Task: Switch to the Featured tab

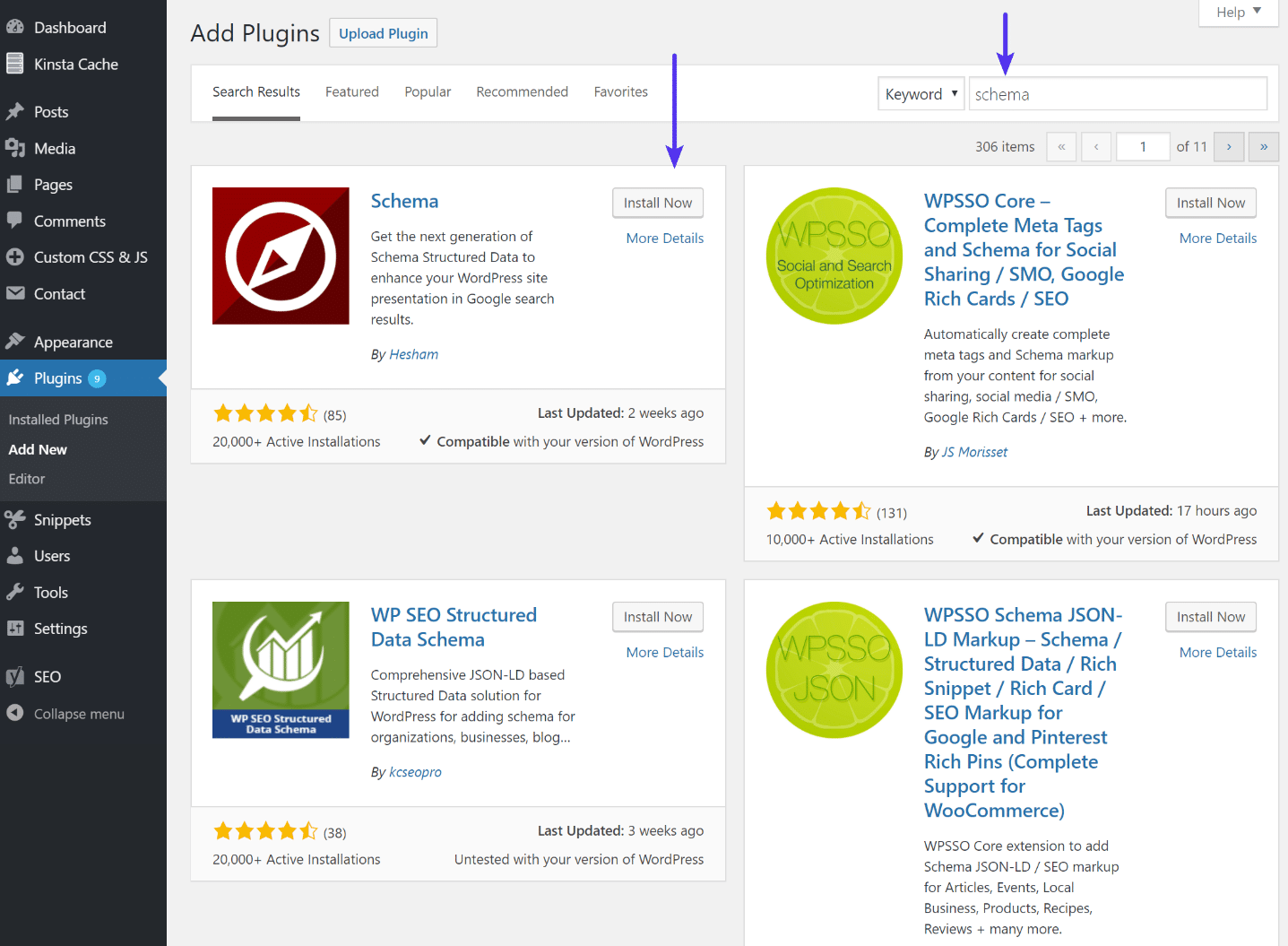Action: (x=351, y=91)
